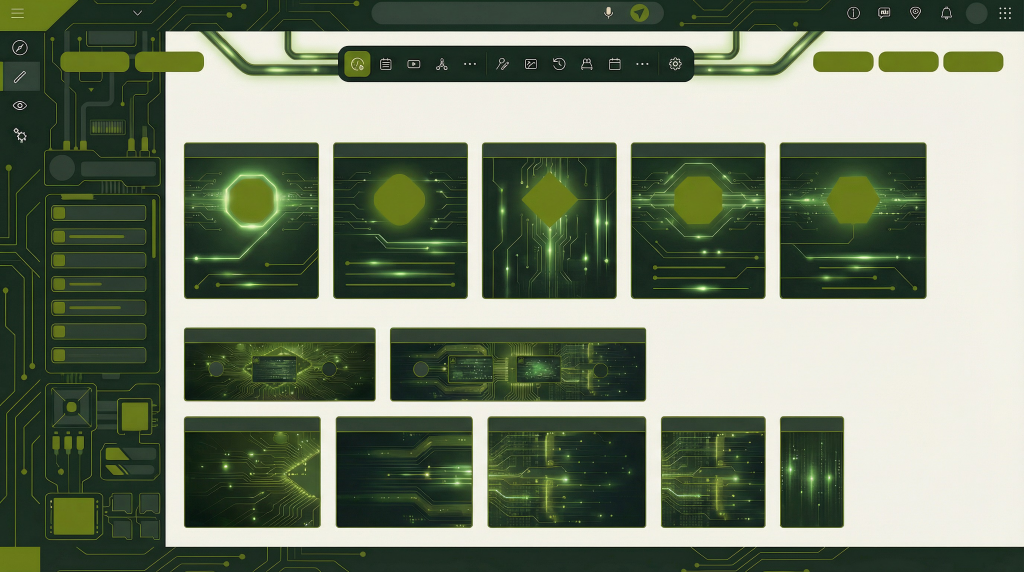1024x572 pixels.
Task: Open the notifications bell icon
Action: click(946, 13)
